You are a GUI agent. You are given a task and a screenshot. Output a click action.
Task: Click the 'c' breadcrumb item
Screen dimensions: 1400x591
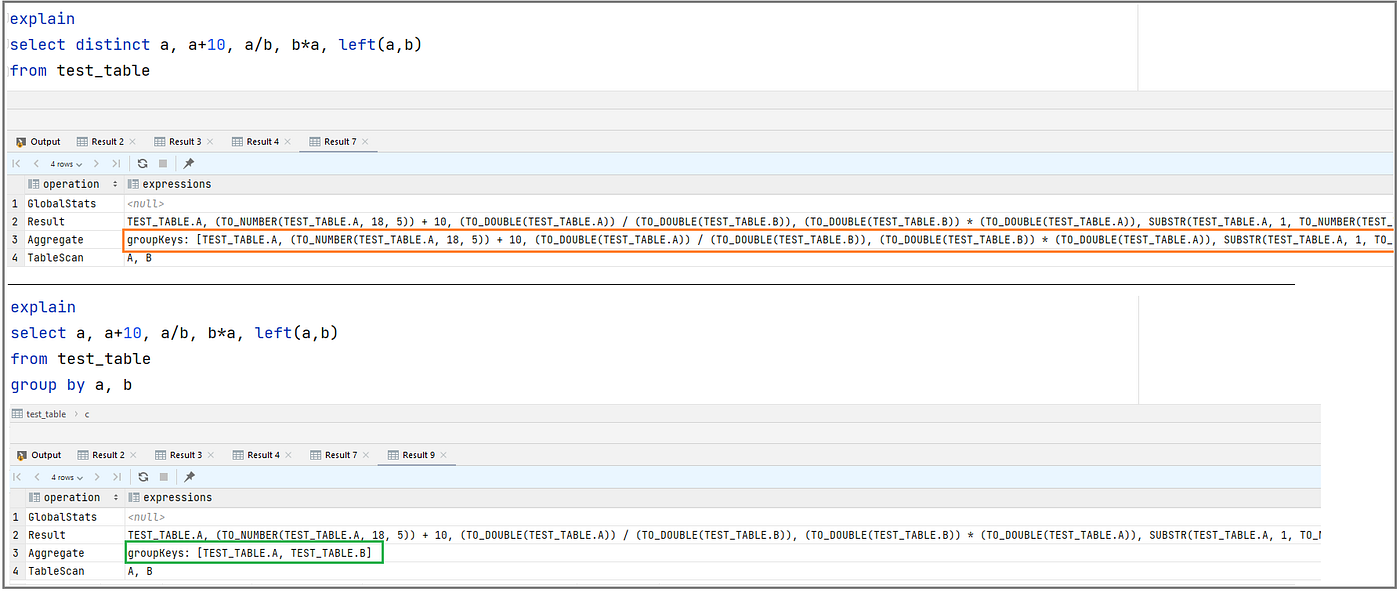coord(87,414)
